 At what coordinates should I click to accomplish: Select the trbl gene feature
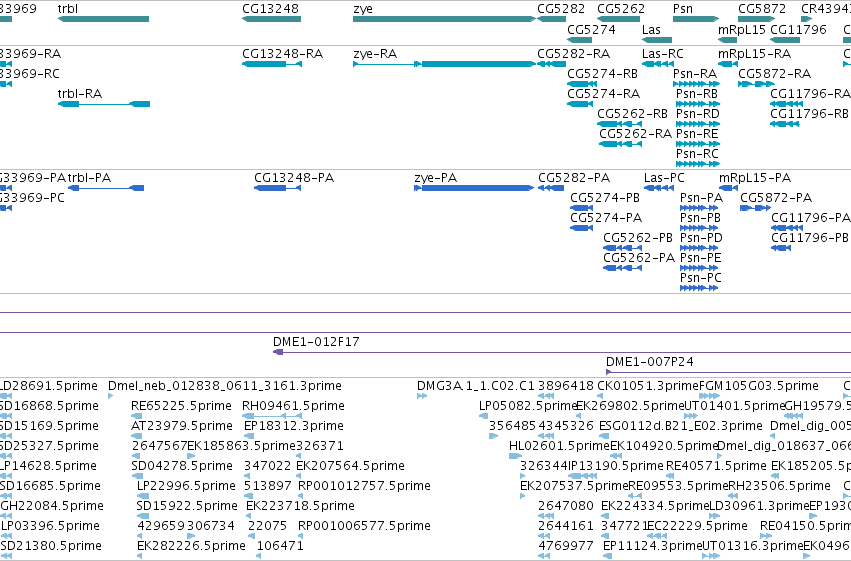point(103,19)
